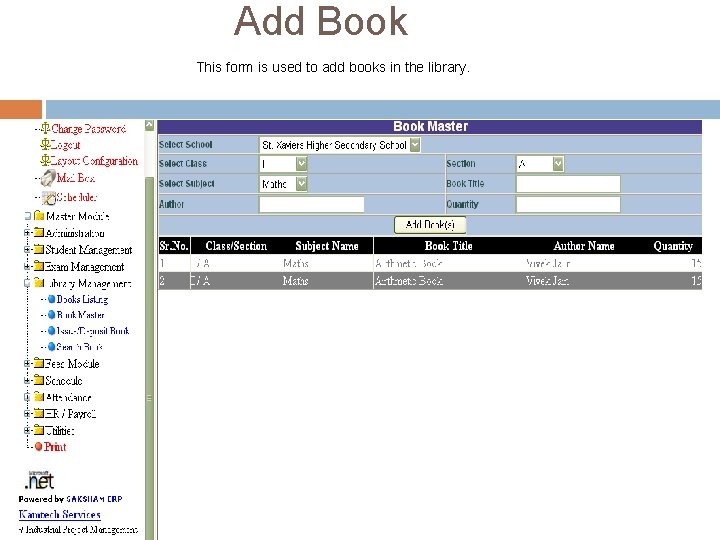Click the red Print bullet icon

tap(39, 446)
